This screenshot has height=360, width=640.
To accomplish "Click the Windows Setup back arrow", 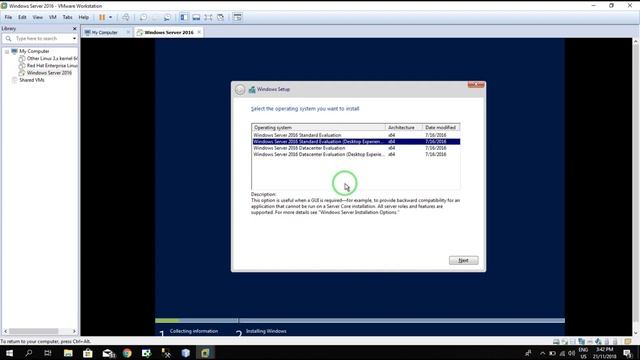I will coord(240,89).
